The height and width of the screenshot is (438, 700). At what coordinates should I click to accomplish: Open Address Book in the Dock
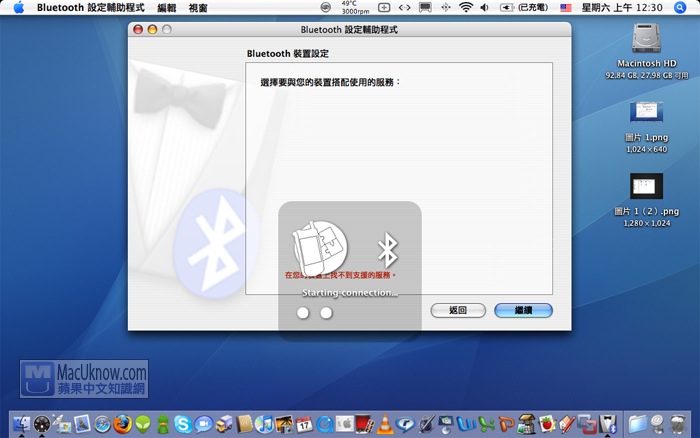244,424
